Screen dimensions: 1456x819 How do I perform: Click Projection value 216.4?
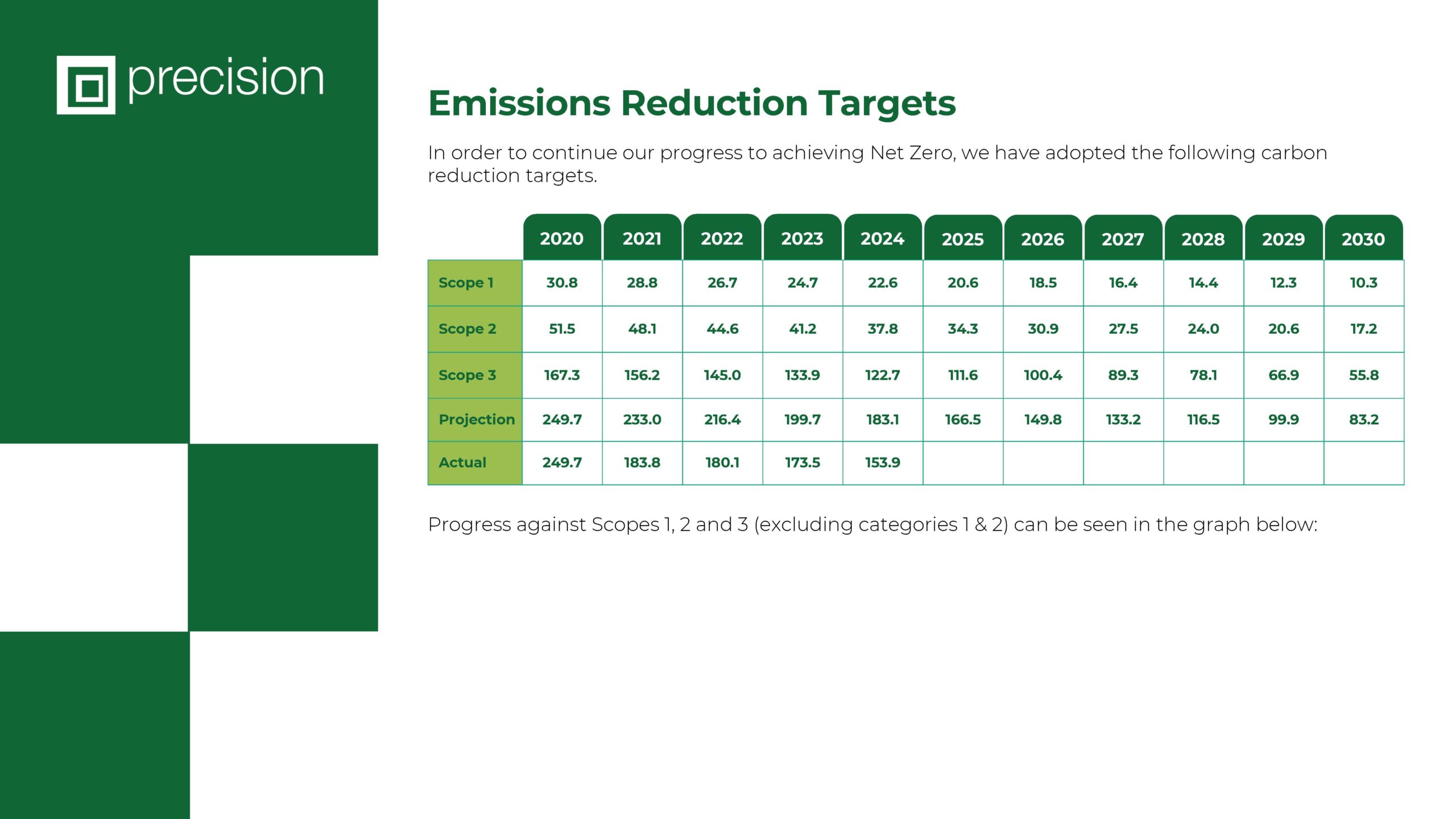(722, 420)
